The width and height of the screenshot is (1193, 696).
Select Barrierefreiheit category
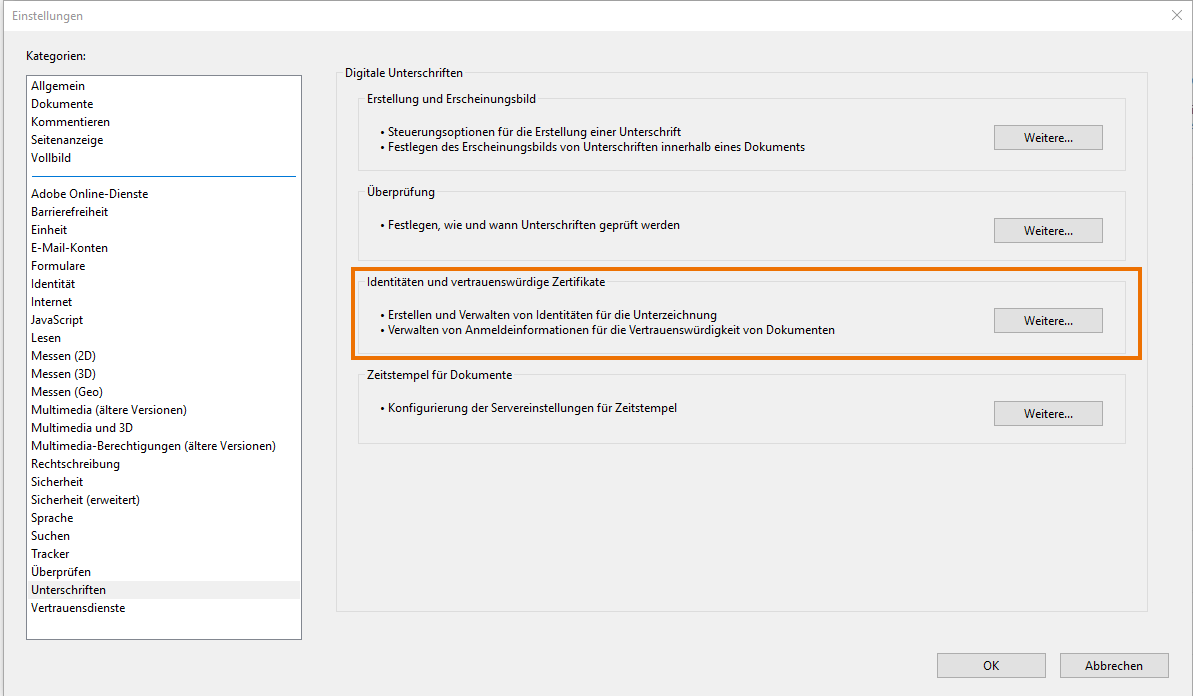(x=69, y=212)
